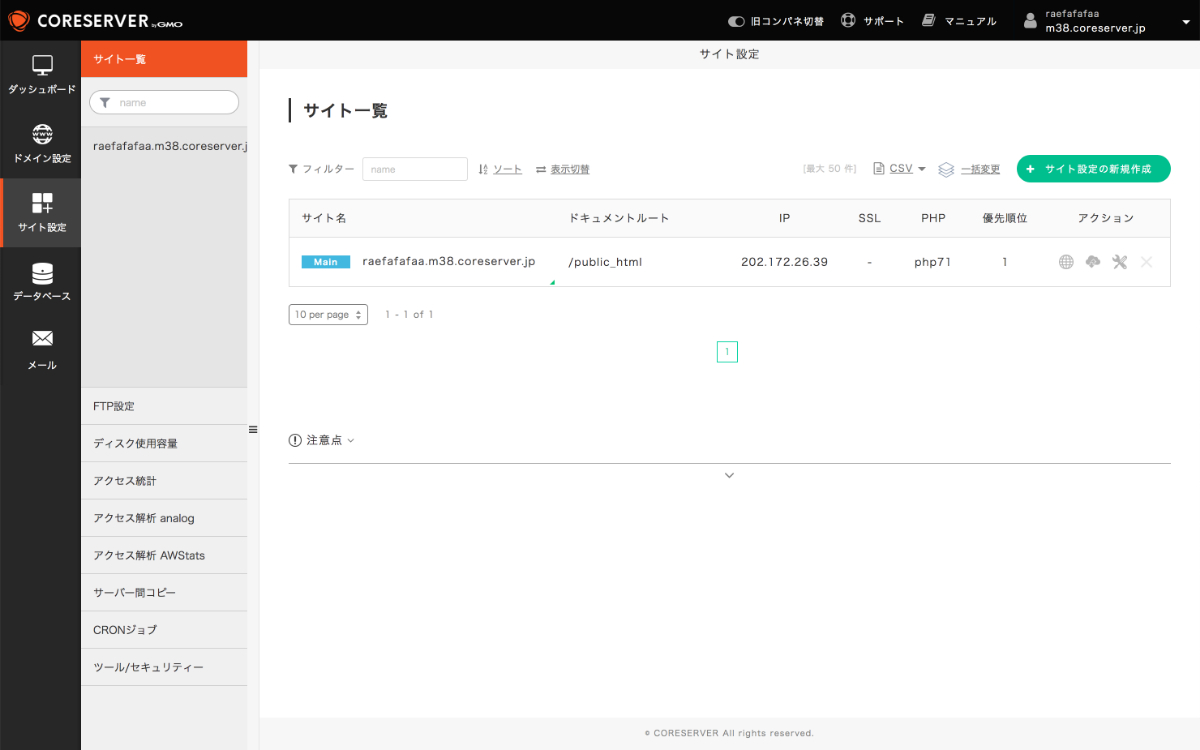The width and height of the screenshot is (1200, 750).
Task: Select FTP設定 from the side menu
Action: 114,406
